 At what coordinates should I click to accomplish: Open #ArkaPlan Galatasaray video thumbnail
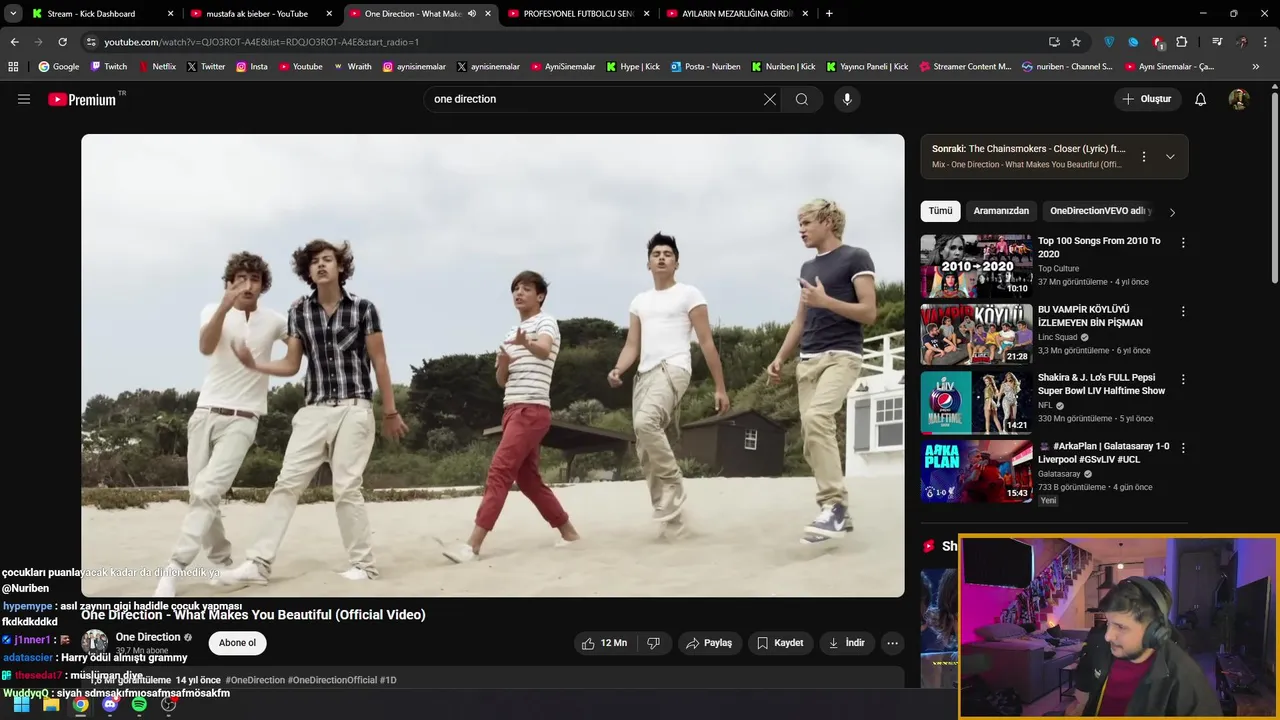coord(977,470)
